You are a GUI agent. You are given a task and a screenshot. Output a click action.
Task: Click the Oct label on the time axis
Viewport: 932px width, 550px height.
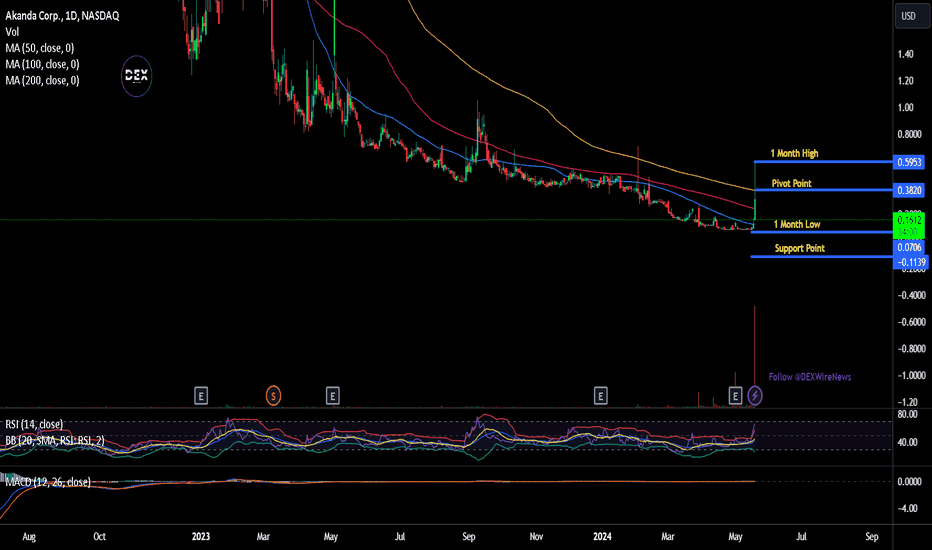(99, 536)
